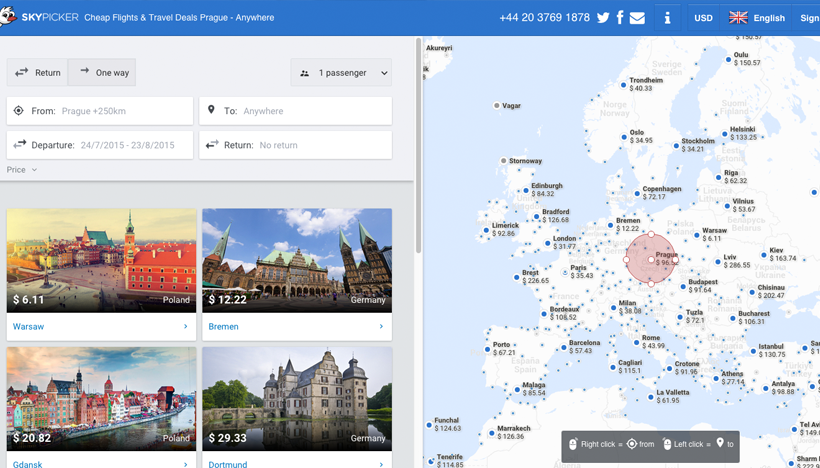Click the map pin icon in To field

tap(211, 111)
